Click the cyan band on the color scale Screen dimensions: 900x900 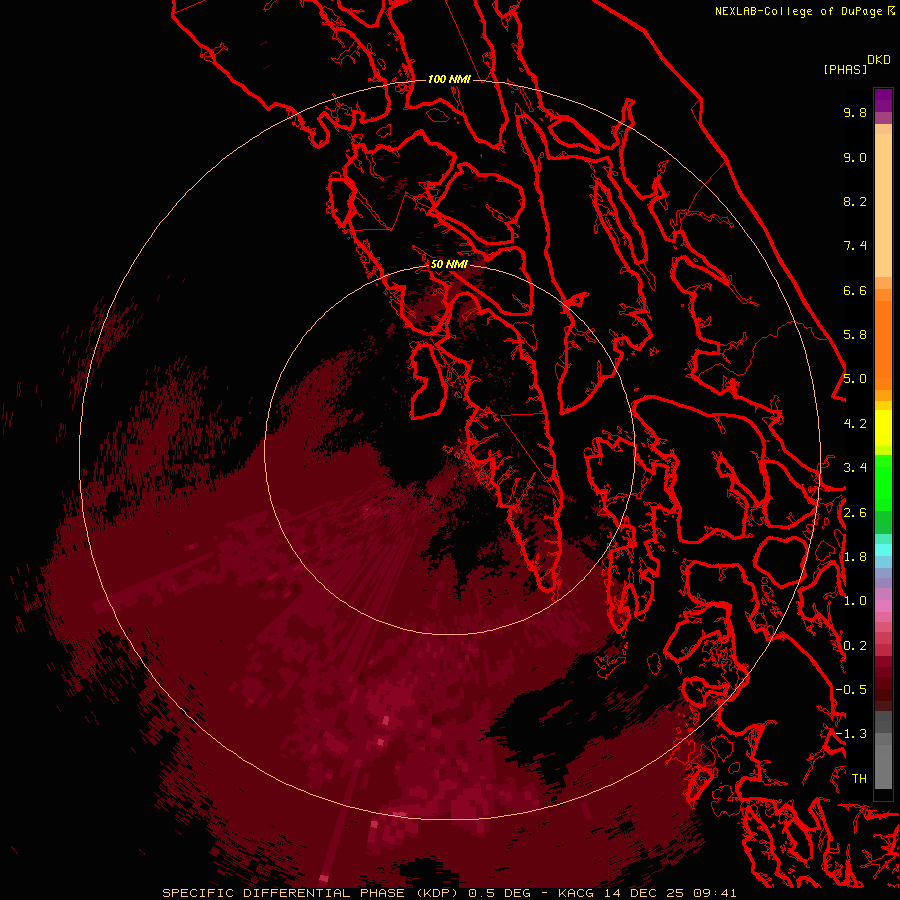click(x=883, y=550)
